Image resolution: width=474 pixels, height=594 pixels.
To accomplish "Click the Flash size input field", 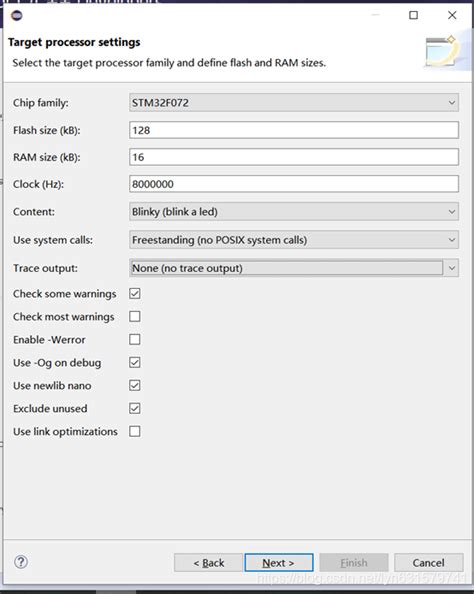I will tap(294, 130).
